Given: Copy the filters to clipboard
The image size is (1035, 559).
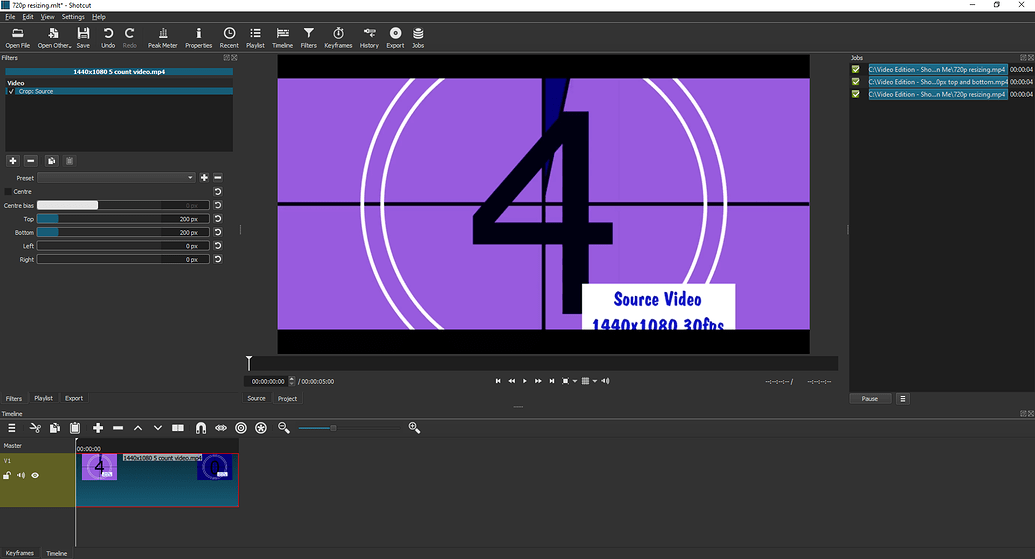Looking at the screenshot, I should pyautogui.click(x=51, y=160).
